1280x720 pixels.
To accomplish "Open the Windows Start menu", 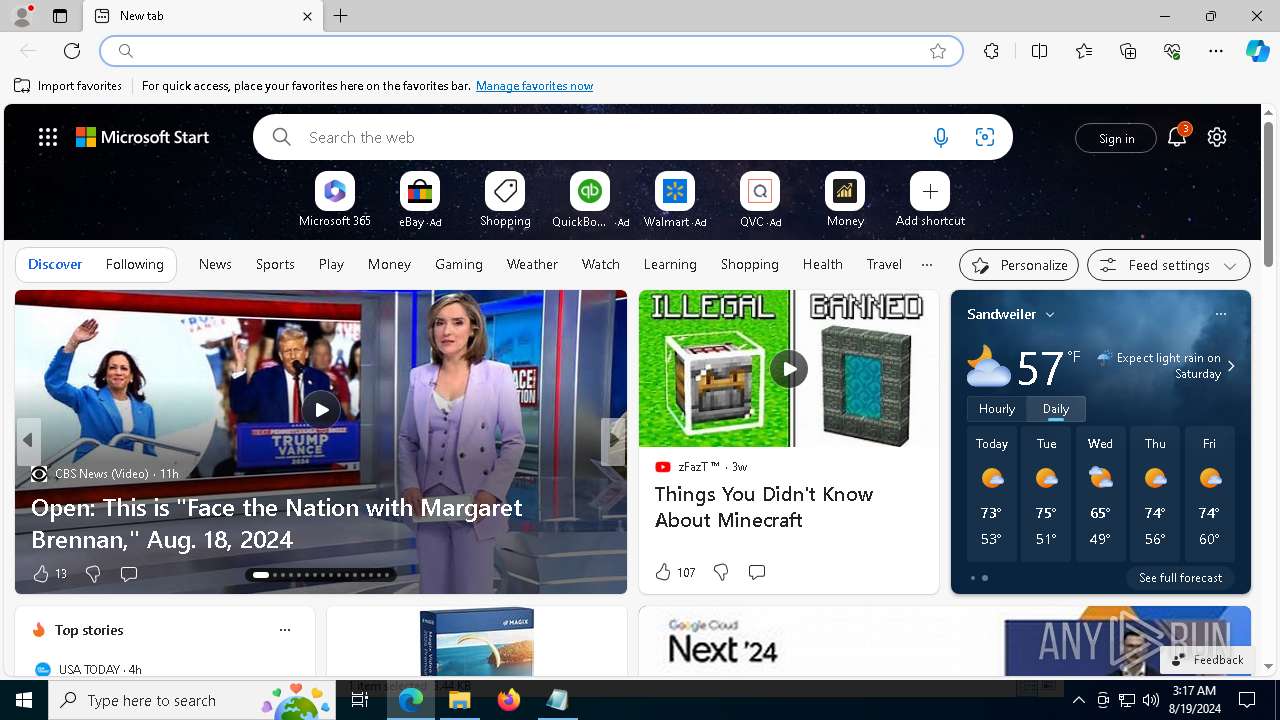I will (24, 700).
